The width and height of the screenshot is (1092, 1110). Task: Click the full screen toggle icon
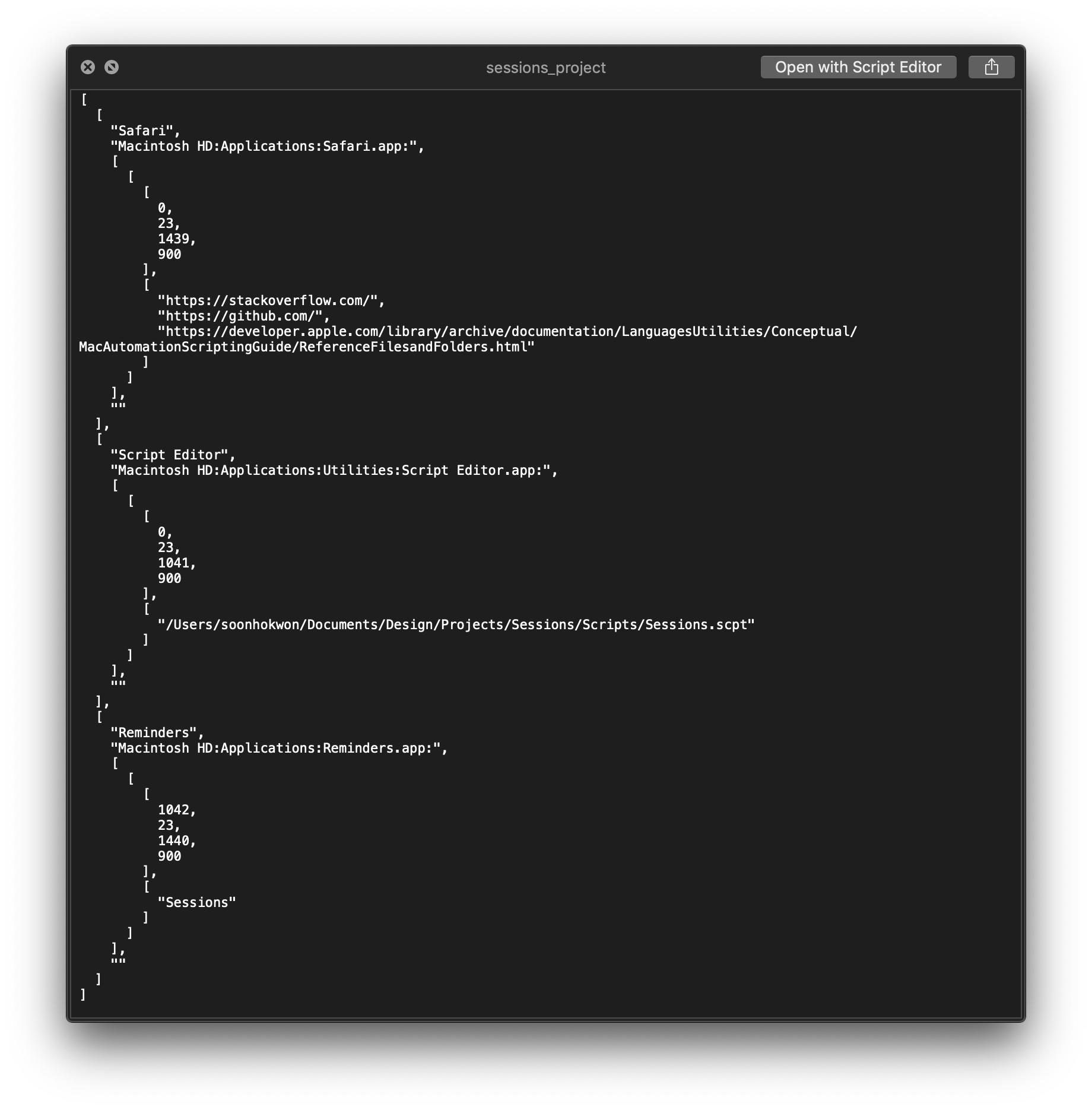[x=112, y=67]
